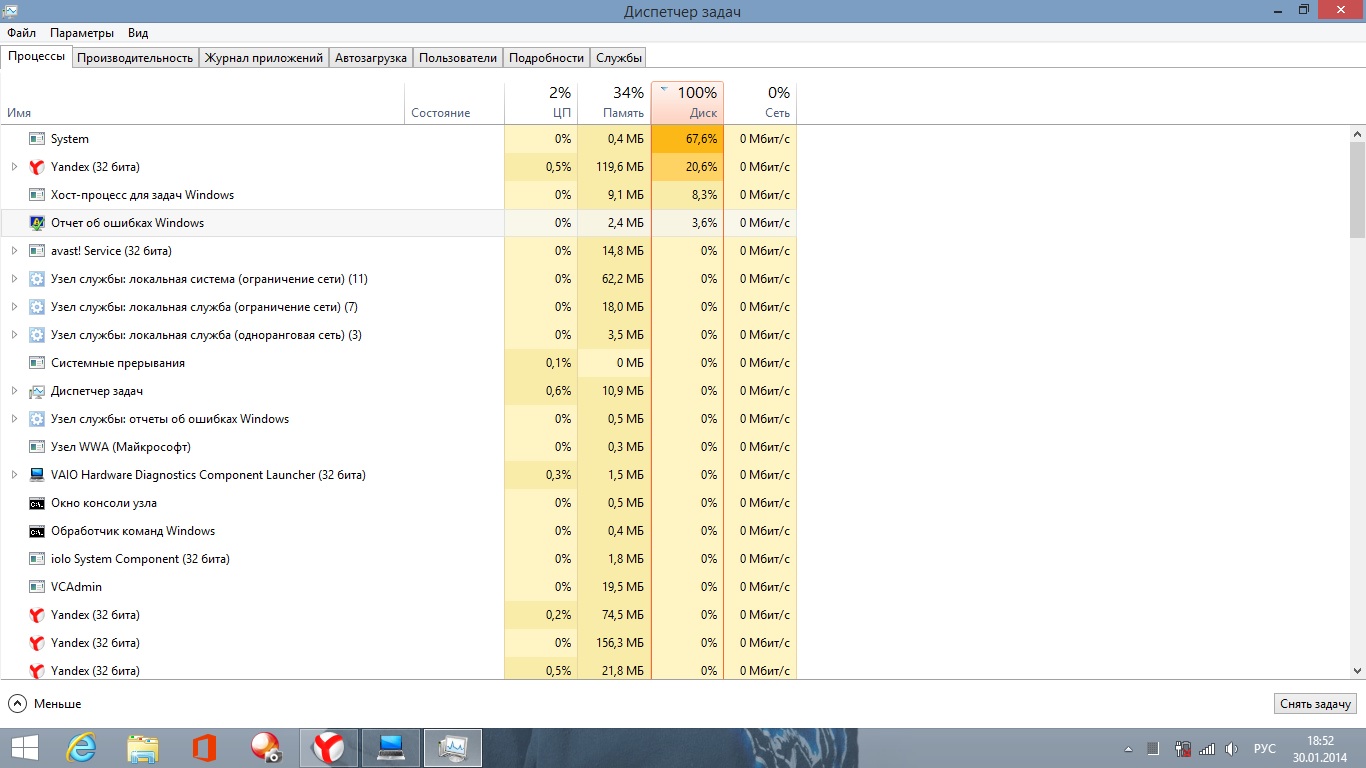Screen dimensions: 1366x768
Task: Expand the avast! Service process group
Action: [x=14, y=251]
